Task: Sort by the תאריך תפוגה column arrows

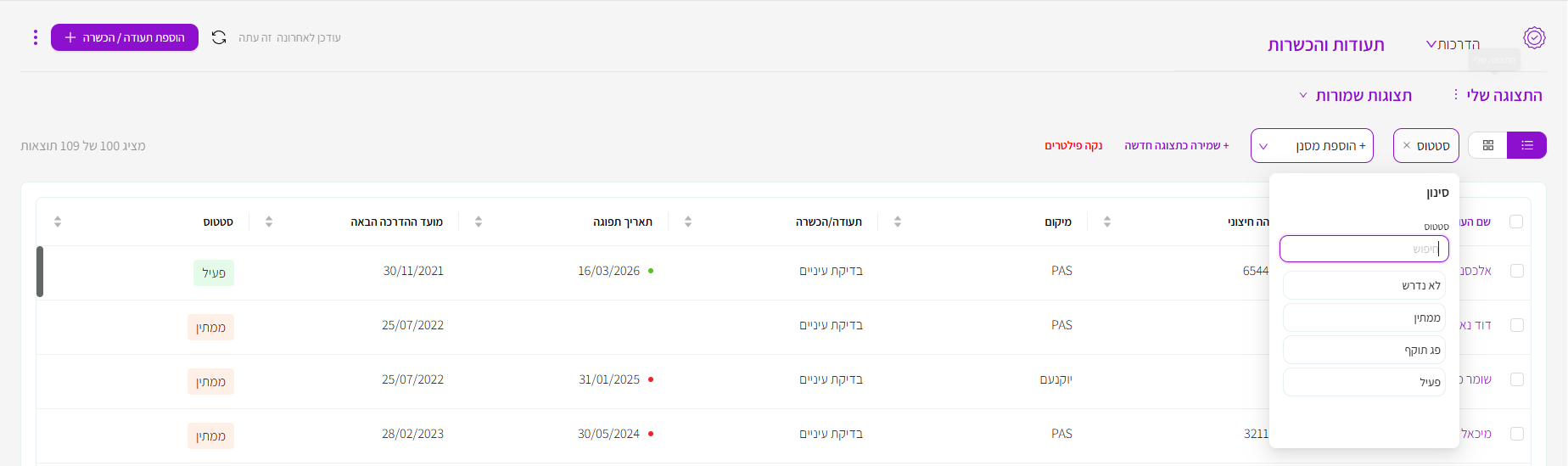Action: [x=479, y=222]
